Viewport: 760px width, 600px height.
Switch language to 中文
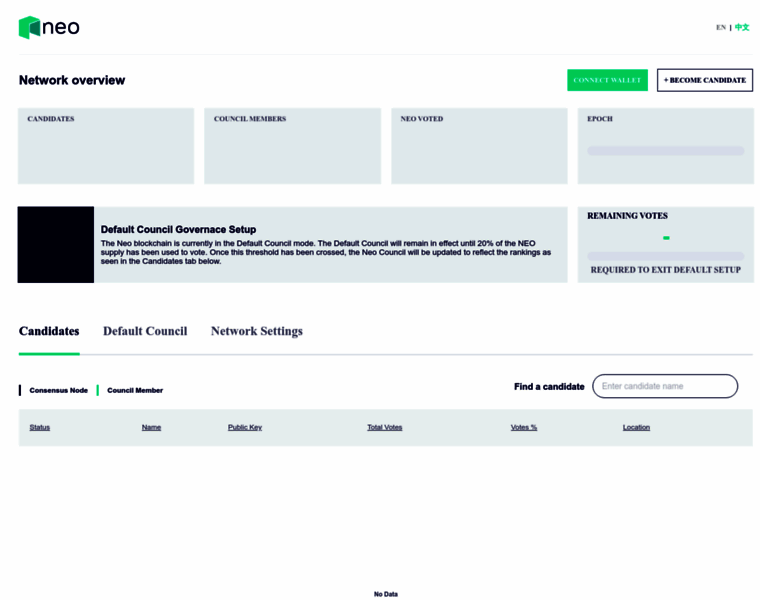point(742,27)
